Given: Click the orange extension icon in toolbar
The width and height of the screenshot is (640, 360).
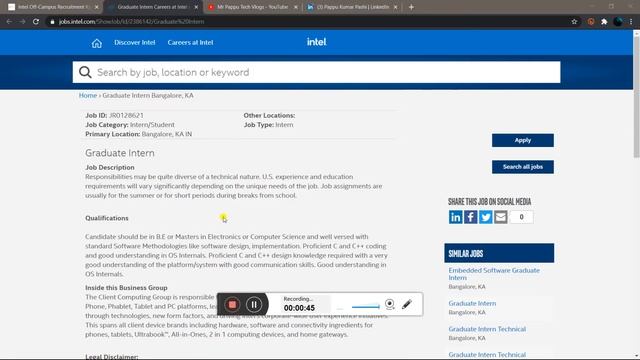Looking at the screenshot, I should 591,22.
